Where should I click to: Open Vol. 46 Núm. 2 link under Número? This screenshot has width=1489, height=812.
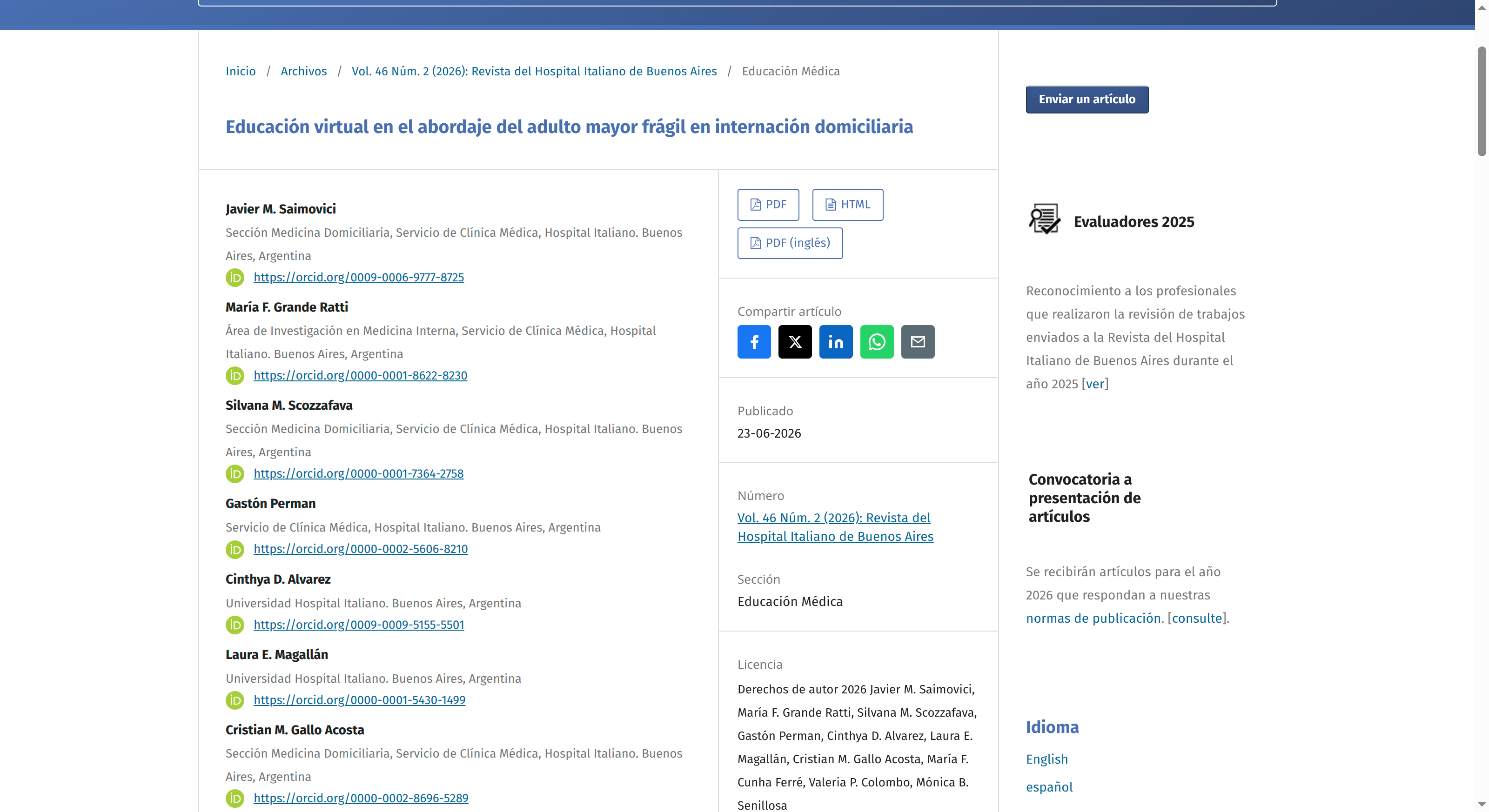tap(835, 527)
